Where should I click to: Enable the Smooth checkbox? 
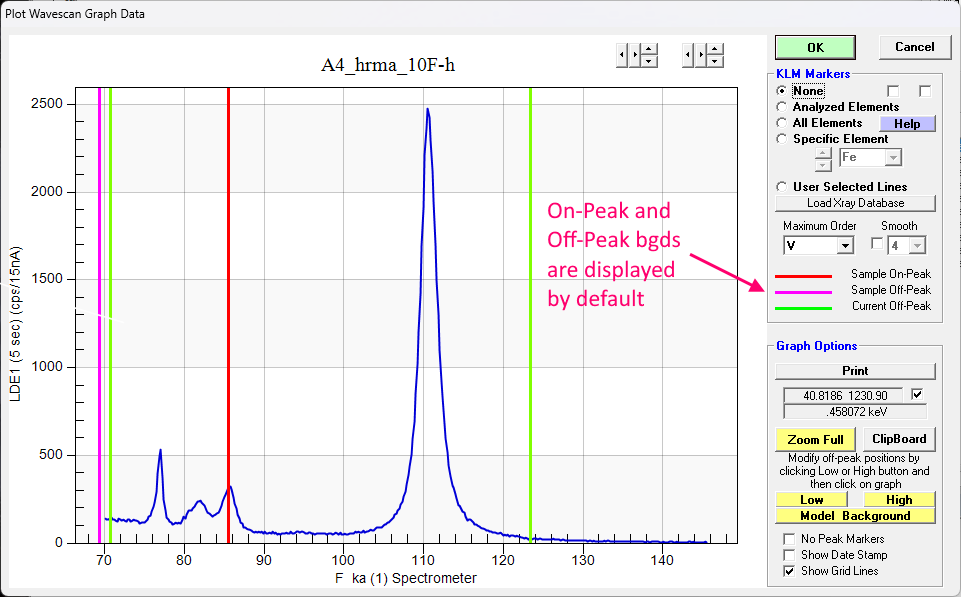pyautogui.click(x=877, y=245)
